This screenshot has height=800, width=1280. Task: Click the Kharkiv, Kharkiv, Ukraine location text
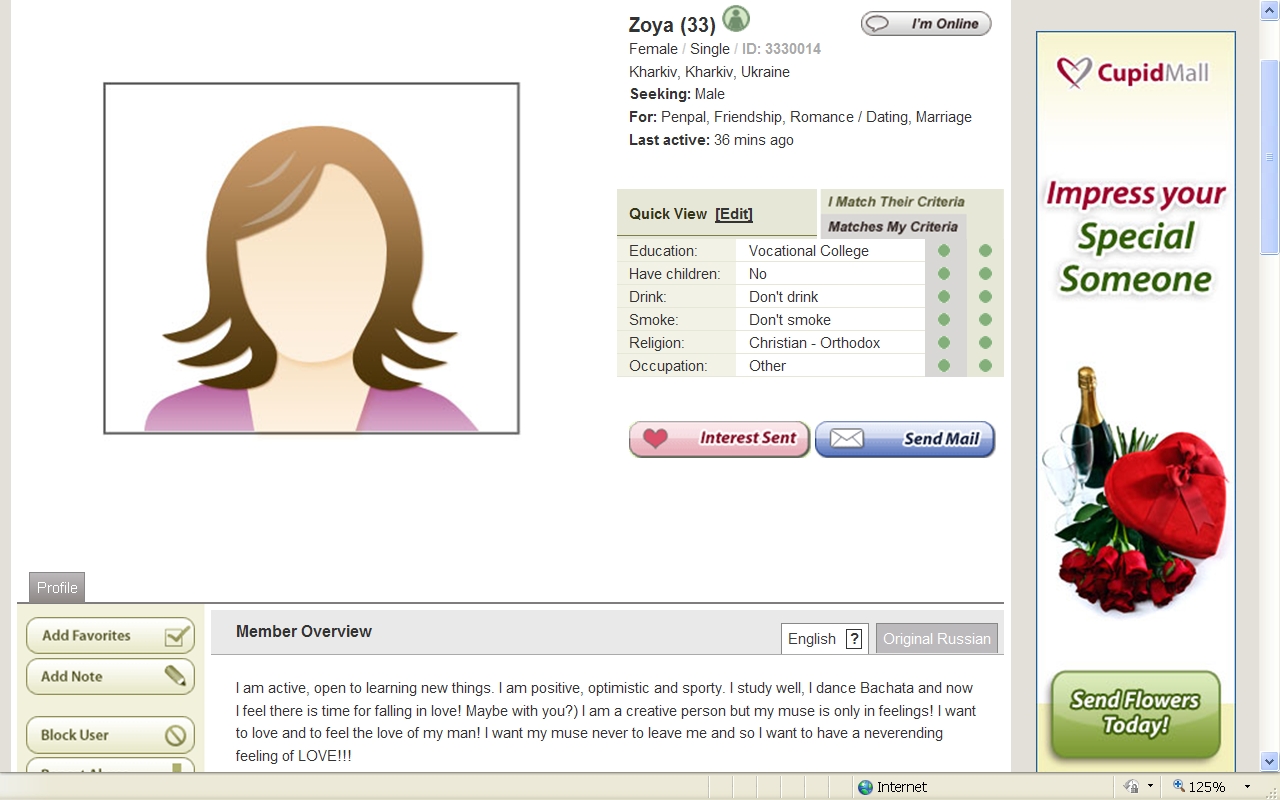click(x=709, y=72)
